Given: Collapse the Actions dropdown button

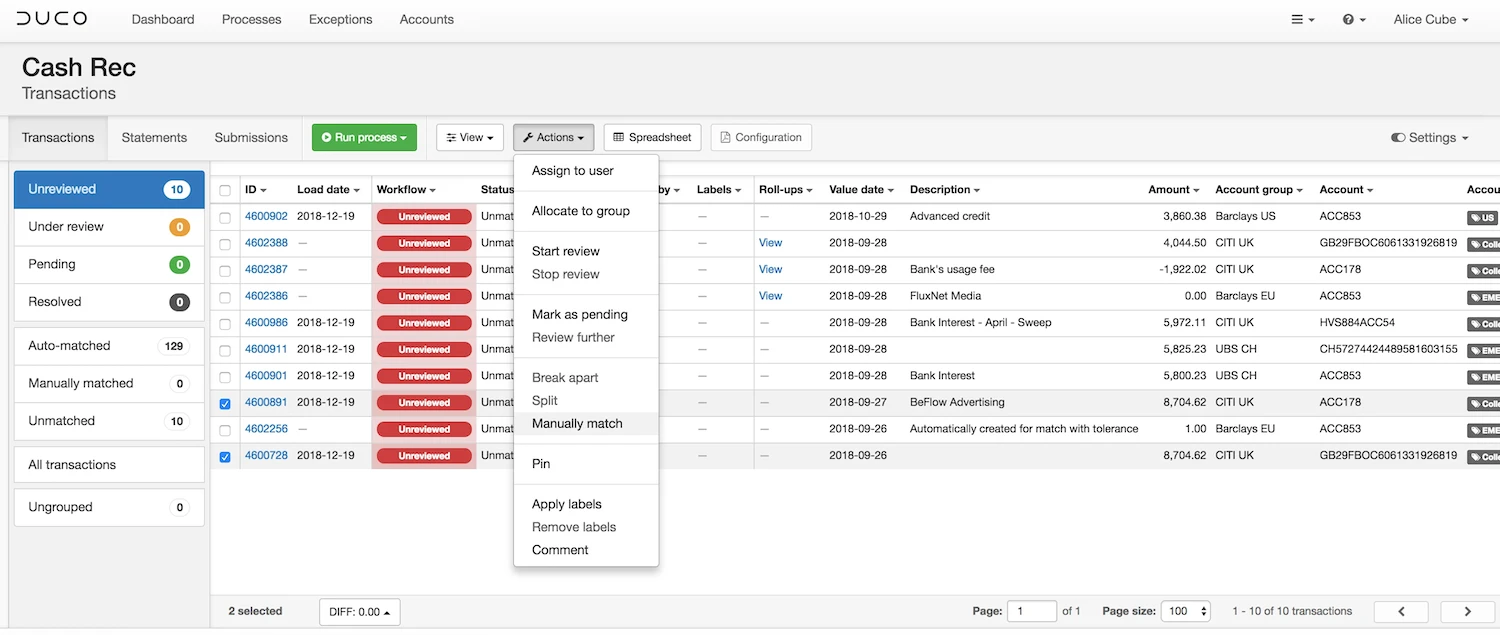Looking at the screenshot, I should [554, 138].
